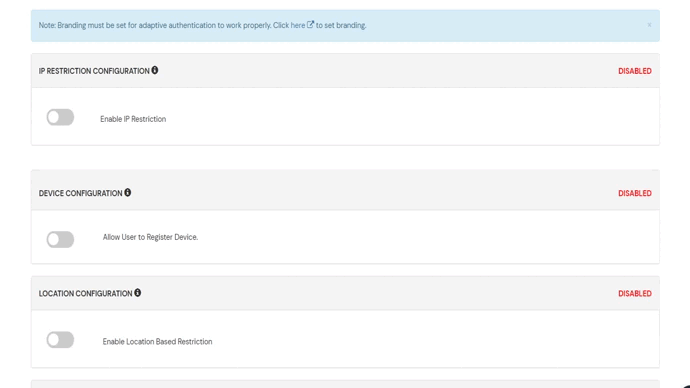Image resolution: width=690 pixels, height=388 pixels.
Task: Dismiss the branding note banner
Action: click(x=649, y=25)
